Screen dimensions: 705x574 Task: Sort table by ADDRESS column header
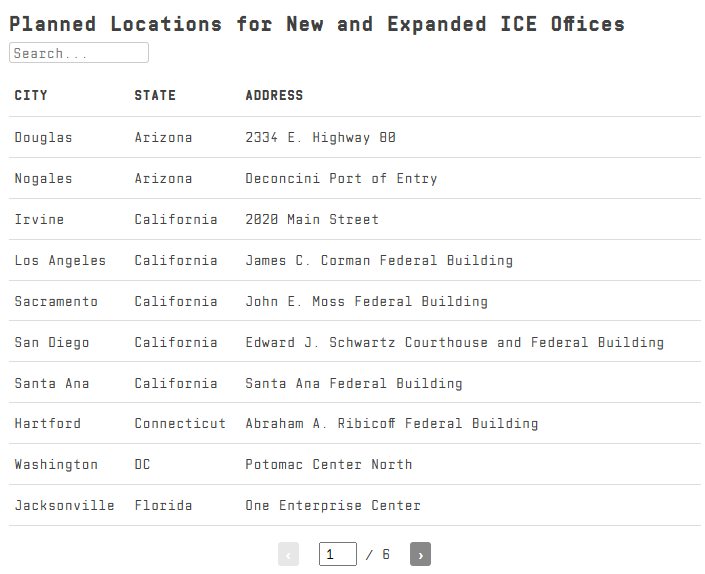274,96
